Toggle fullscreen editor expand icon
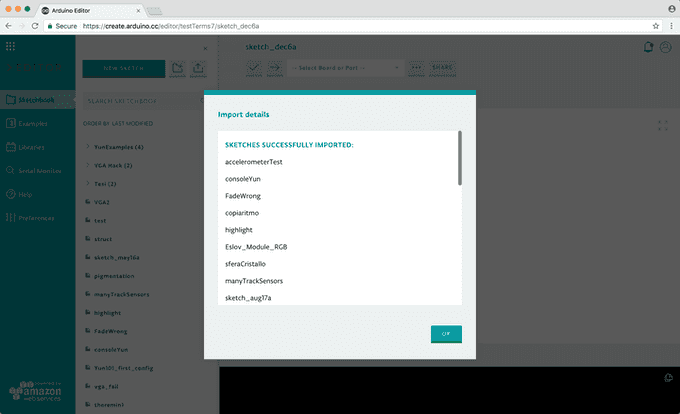This screenshot has width=680, height=414. (662, 126)
